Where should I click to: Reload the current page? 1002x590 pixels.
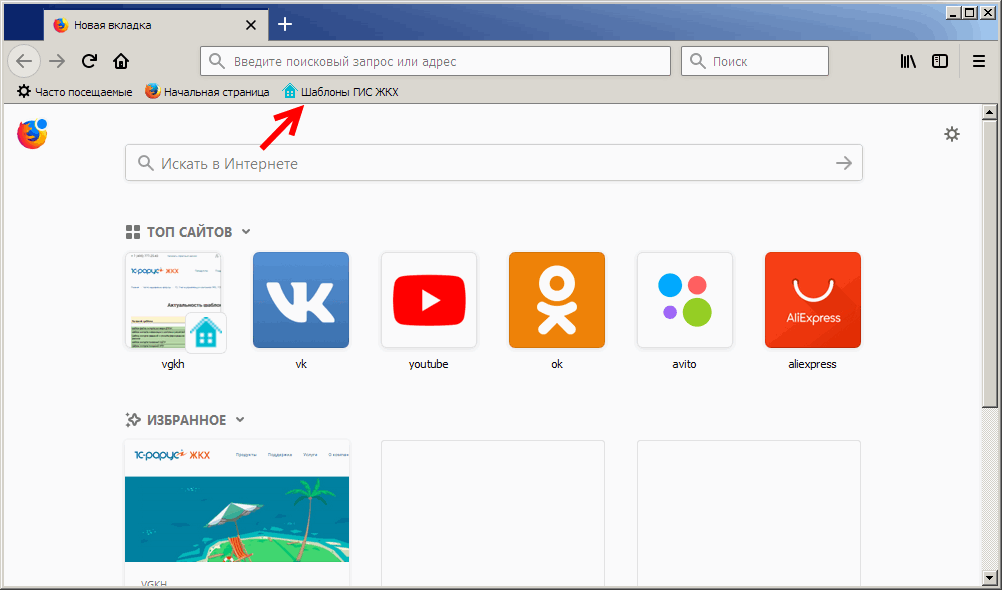tap(89, 61)
